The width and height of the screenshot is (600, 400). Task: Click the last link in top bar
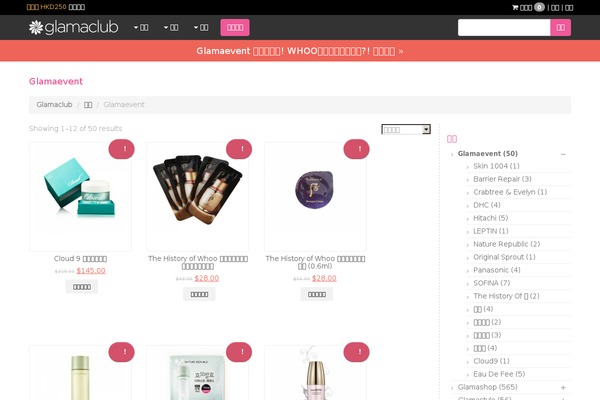[x=569, y=8]
